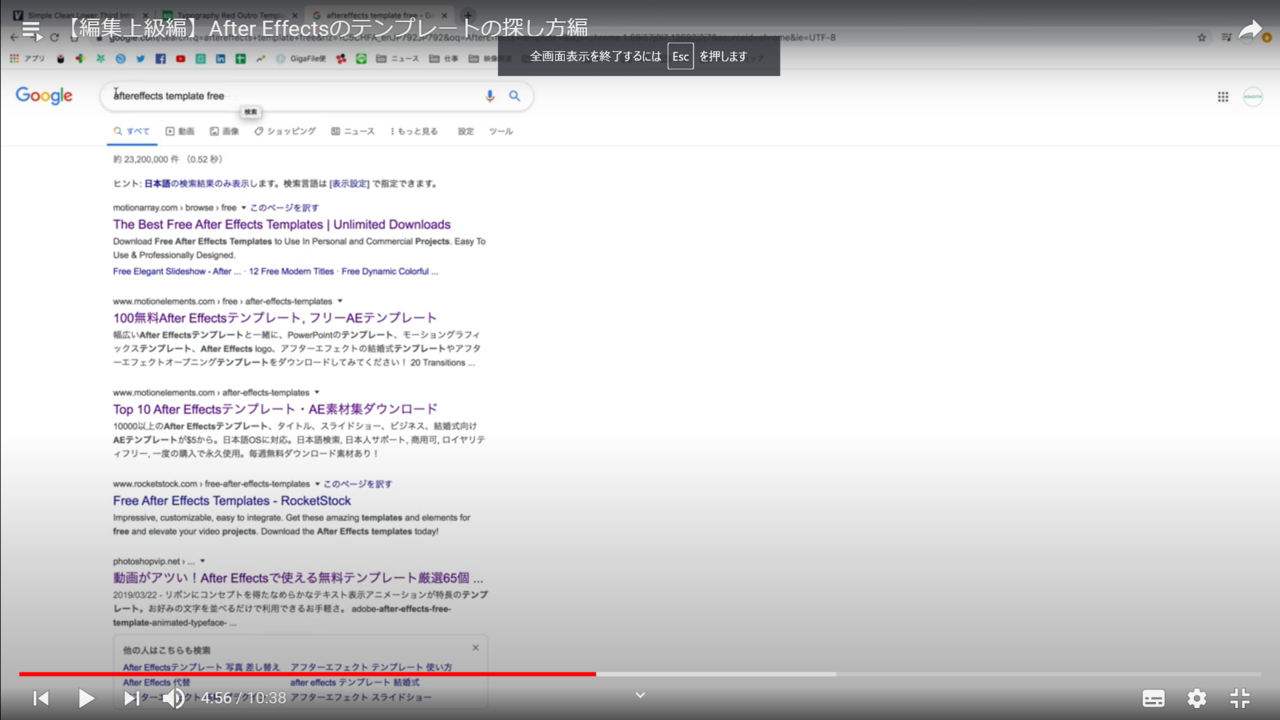Open the もっと見る menu
This screenshot has width=1280, height=720.
(414, 131)
